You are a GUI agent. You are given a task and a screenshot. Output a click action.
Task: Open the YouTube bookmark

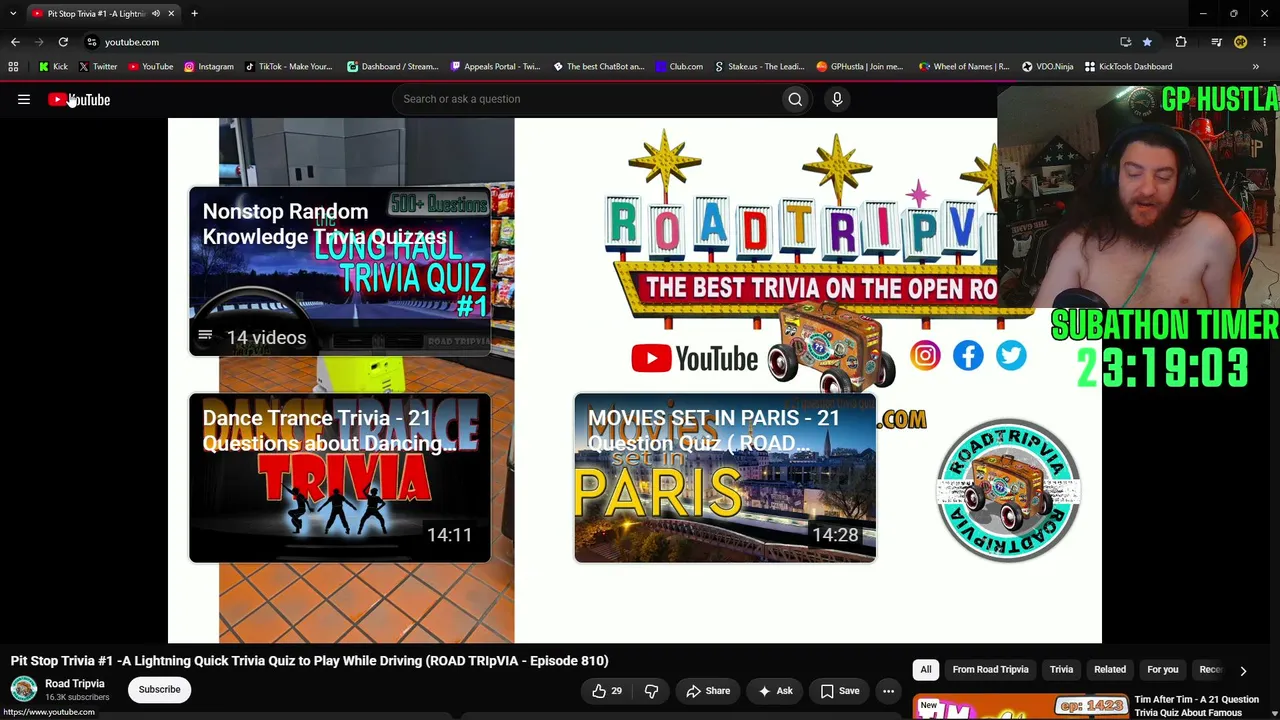tap(150, 67)
